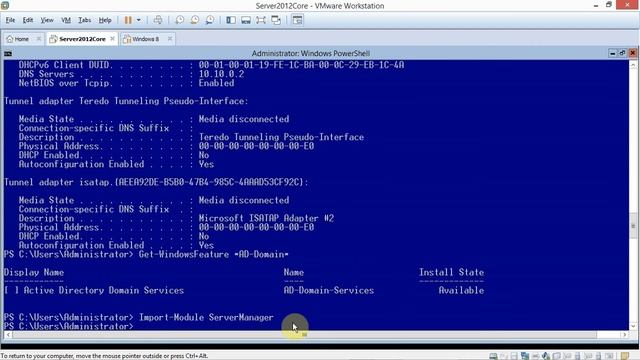The width and height of the screenshot is (640, 360).
Task: Switch to Unity mode
Action: [x=276, y=20]
